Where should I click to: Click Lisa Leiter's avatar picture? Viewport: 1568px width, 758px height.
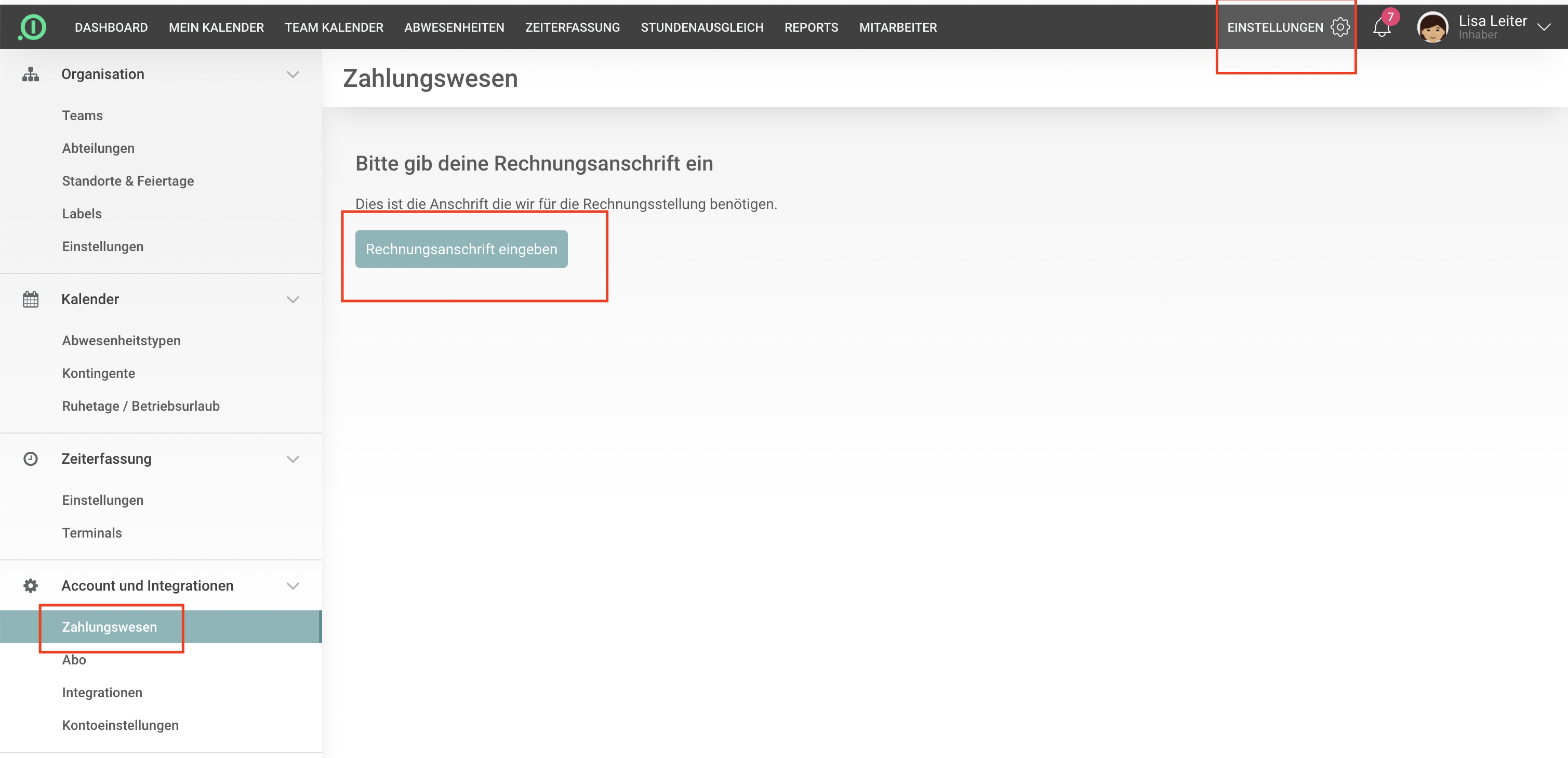coord(1433,28)
